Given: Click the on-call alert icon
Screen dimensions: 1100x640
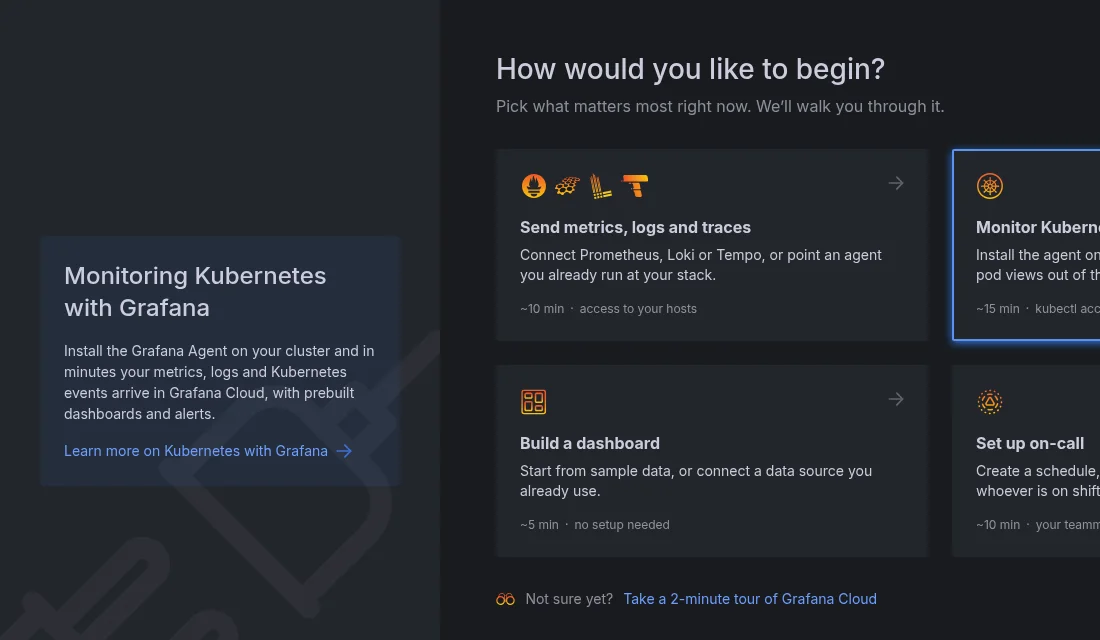Looking at the screenshot, I should click(x=989, y=402).
